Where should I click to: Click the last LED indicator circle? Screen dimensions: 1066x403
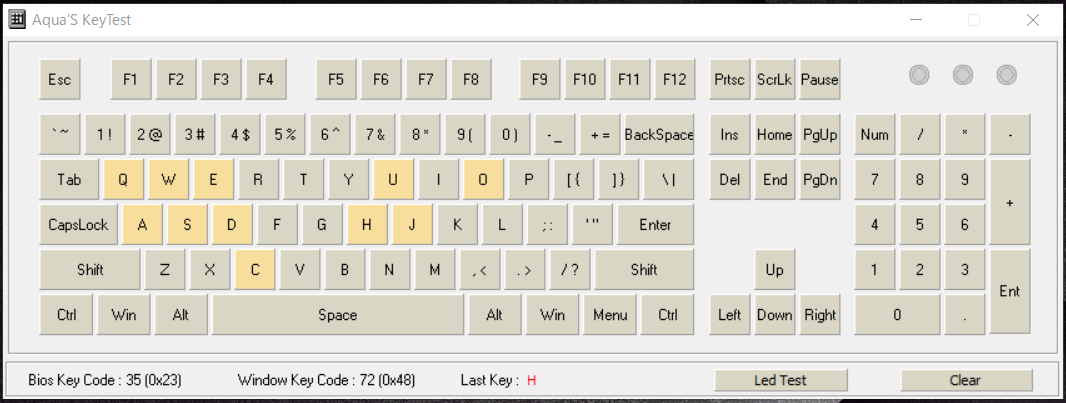[x=1006, y=75]
